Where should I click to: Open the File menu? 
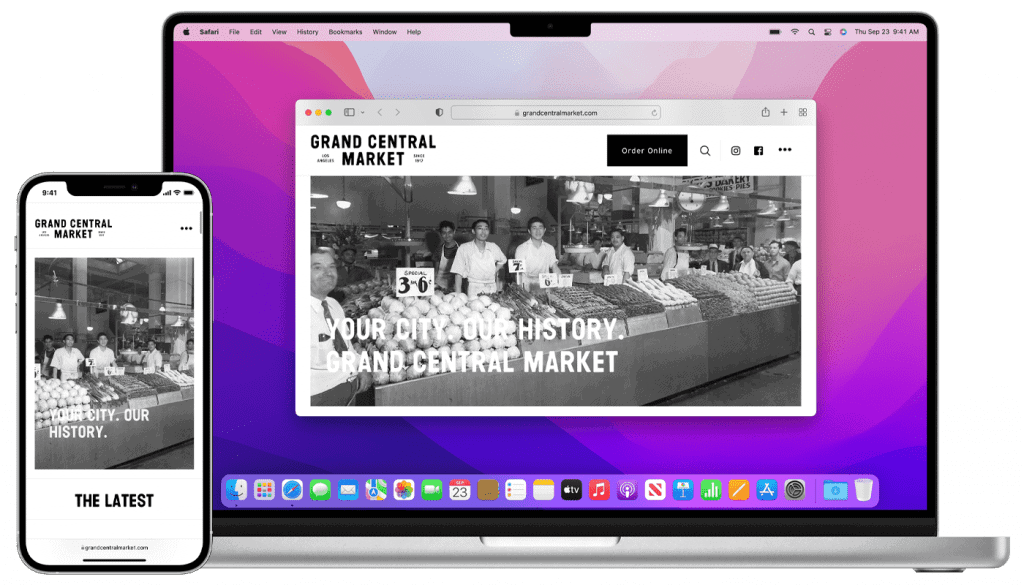(234, 31)
